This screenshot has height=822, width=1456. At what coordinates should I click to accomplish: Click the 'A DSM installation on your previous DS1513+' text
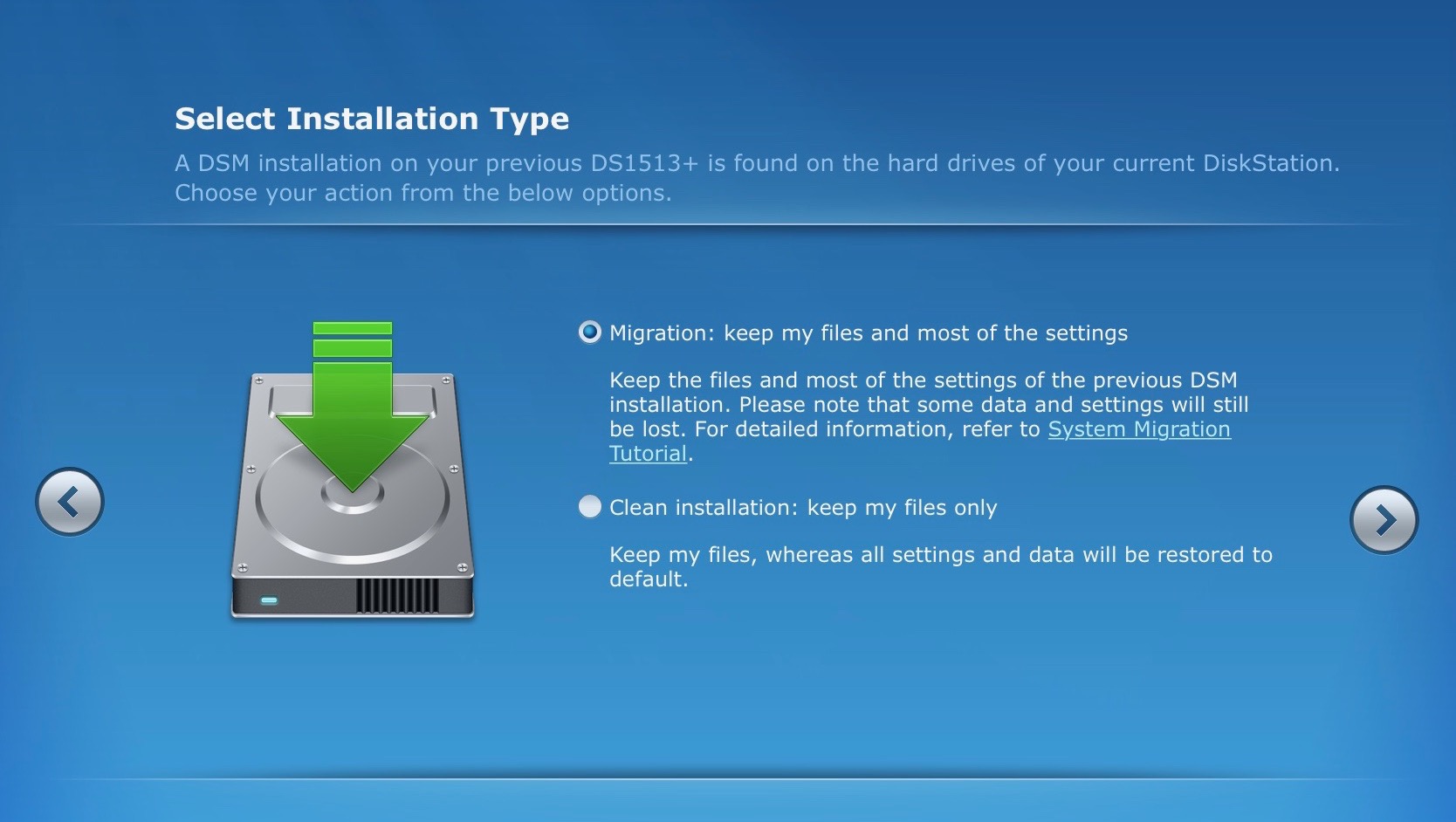757,178
